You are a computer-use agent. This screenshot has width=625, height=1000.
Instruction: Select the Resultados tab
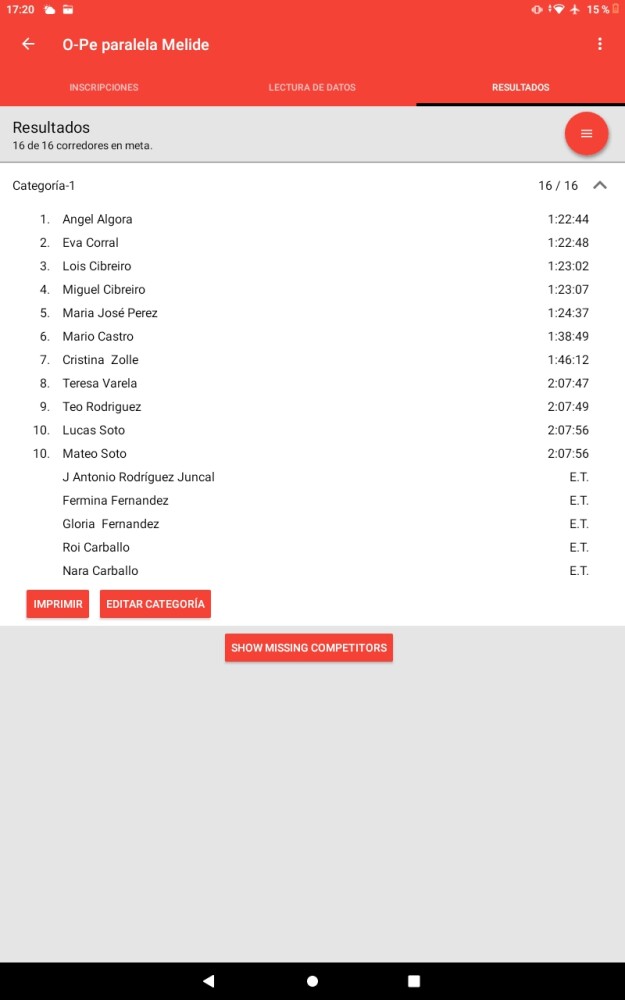520,88
